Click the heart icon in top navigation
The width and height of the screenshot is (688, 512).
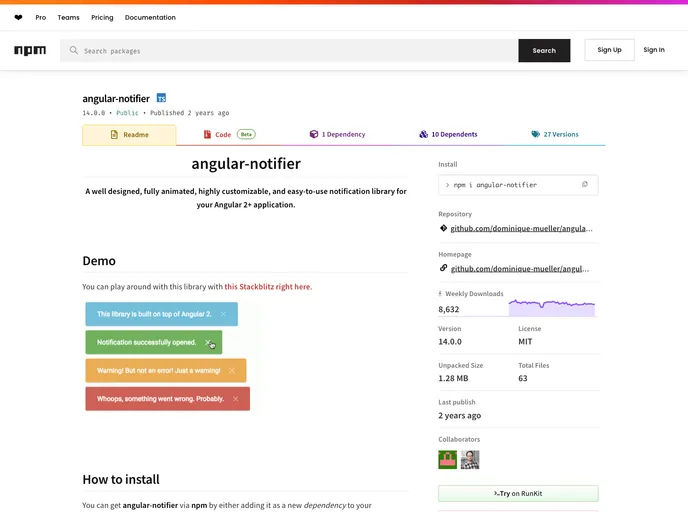18,18
